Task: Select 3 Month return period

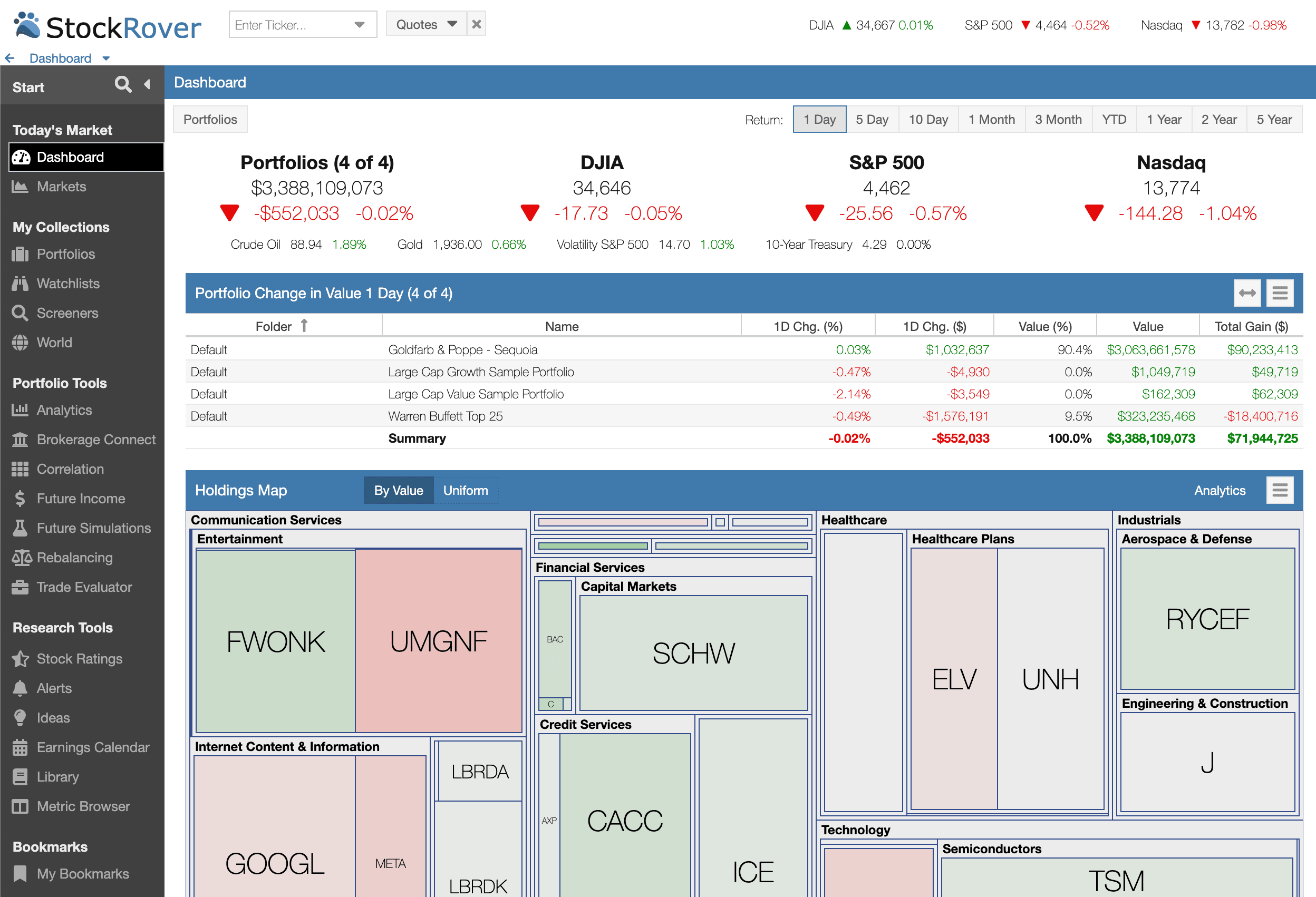Action: click(x=1058, y=120)
